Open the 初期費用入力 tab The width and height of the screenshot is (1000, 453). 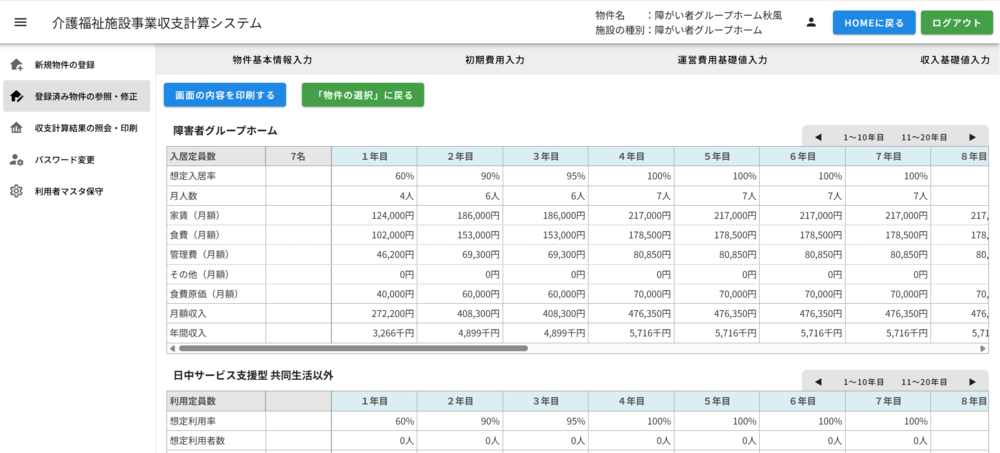[495, 60]
